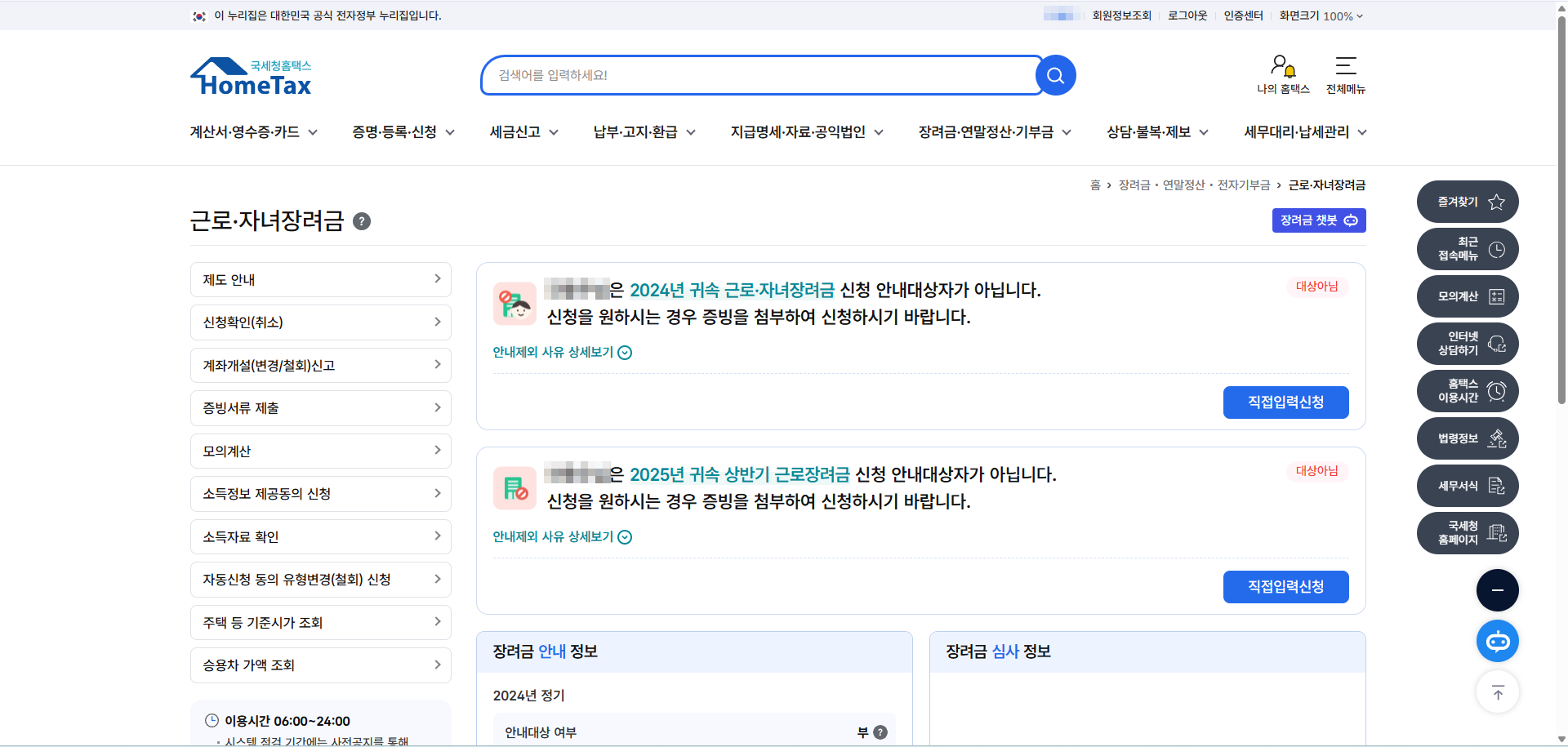Click the scroll-to-top arrow button
The image size is (1568, 747).
tap(1497, 691)
